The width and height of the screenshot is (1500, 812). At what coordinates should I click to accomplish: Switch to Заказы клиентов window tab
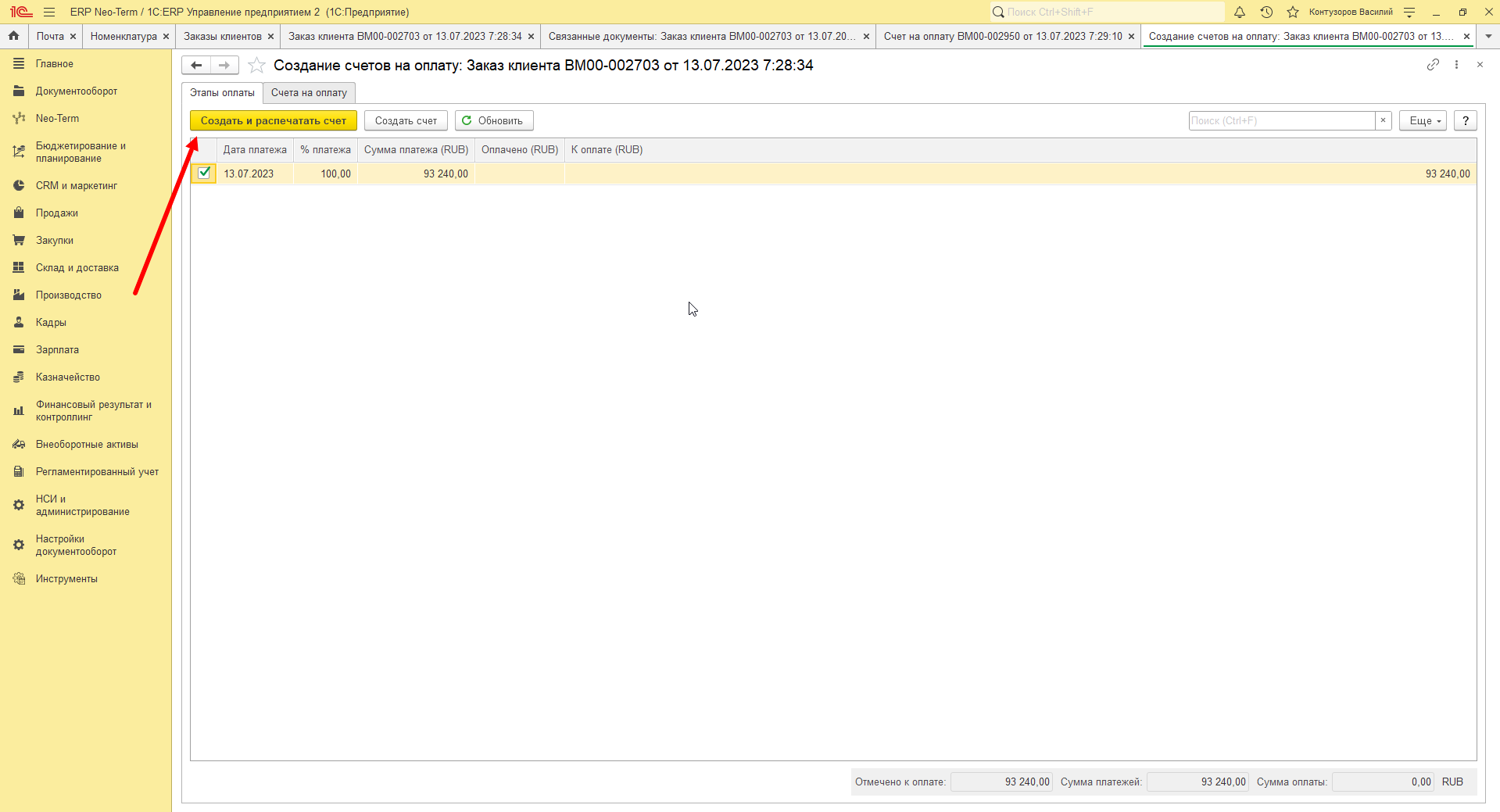[223, 36]
